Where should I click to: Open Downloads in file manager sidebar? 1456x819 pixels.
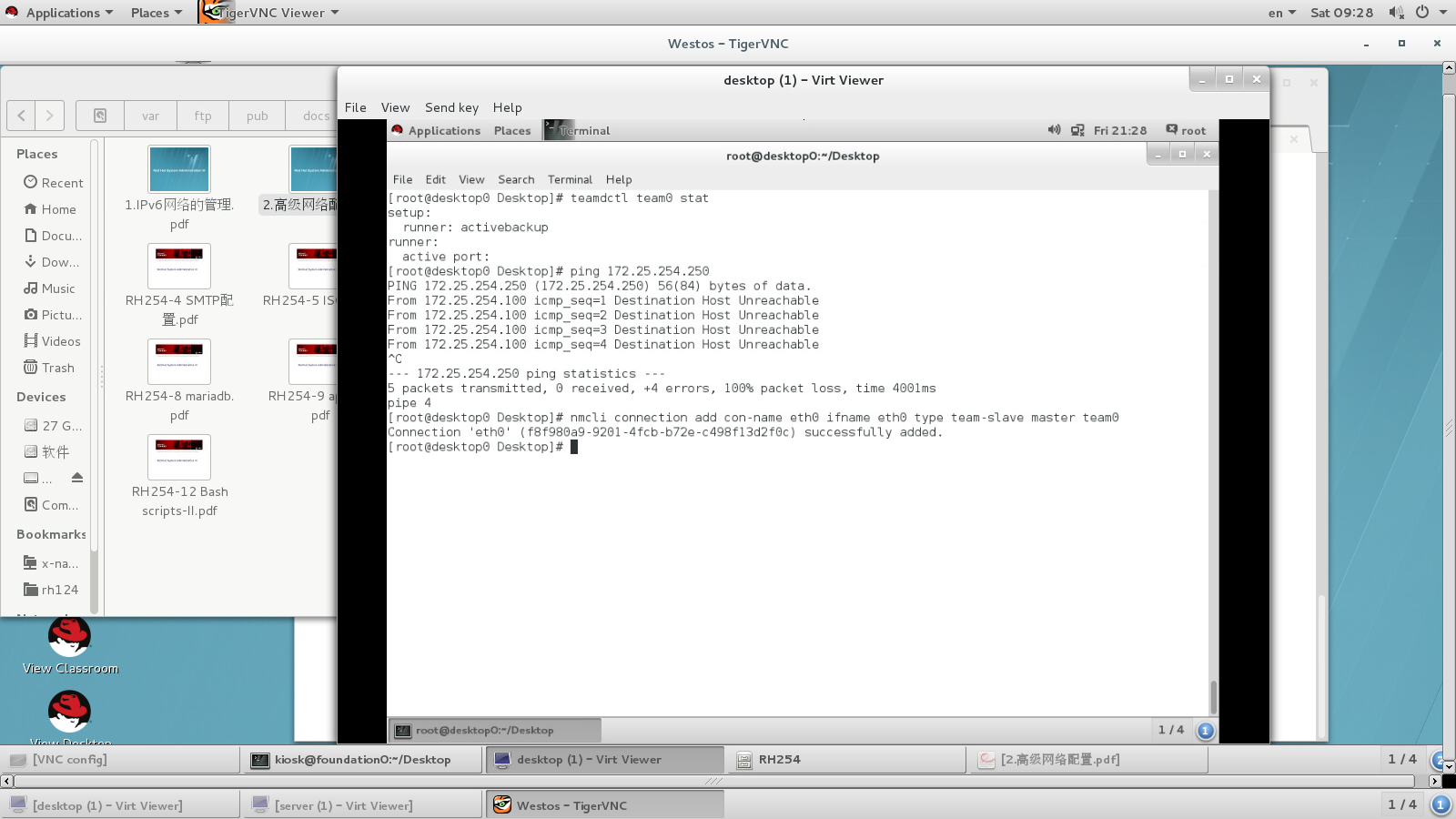(53, 262)
